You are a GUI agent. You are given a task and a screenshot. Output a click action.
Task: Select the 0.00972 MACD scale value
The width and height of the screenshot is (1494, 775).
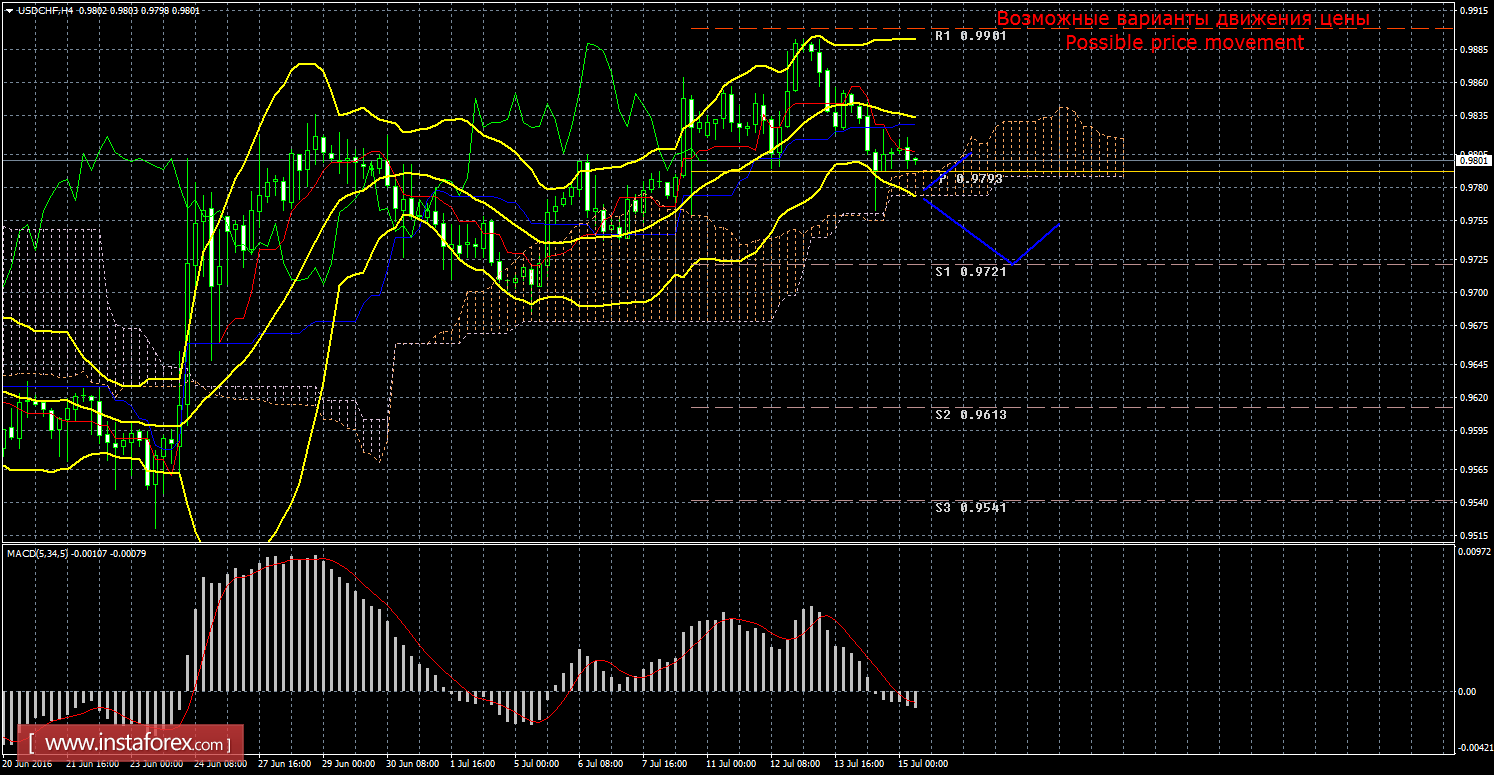(1472, 552)
